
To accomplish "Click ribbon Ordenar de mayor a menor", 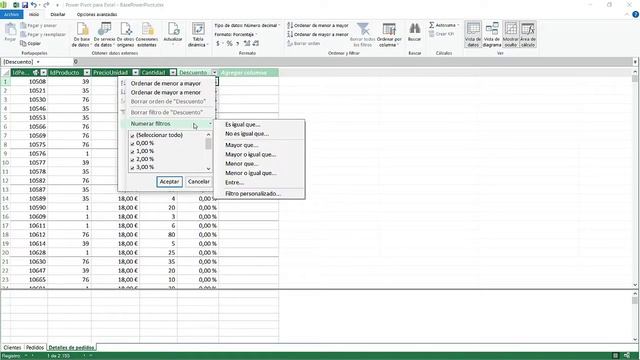I will point(318,34).
